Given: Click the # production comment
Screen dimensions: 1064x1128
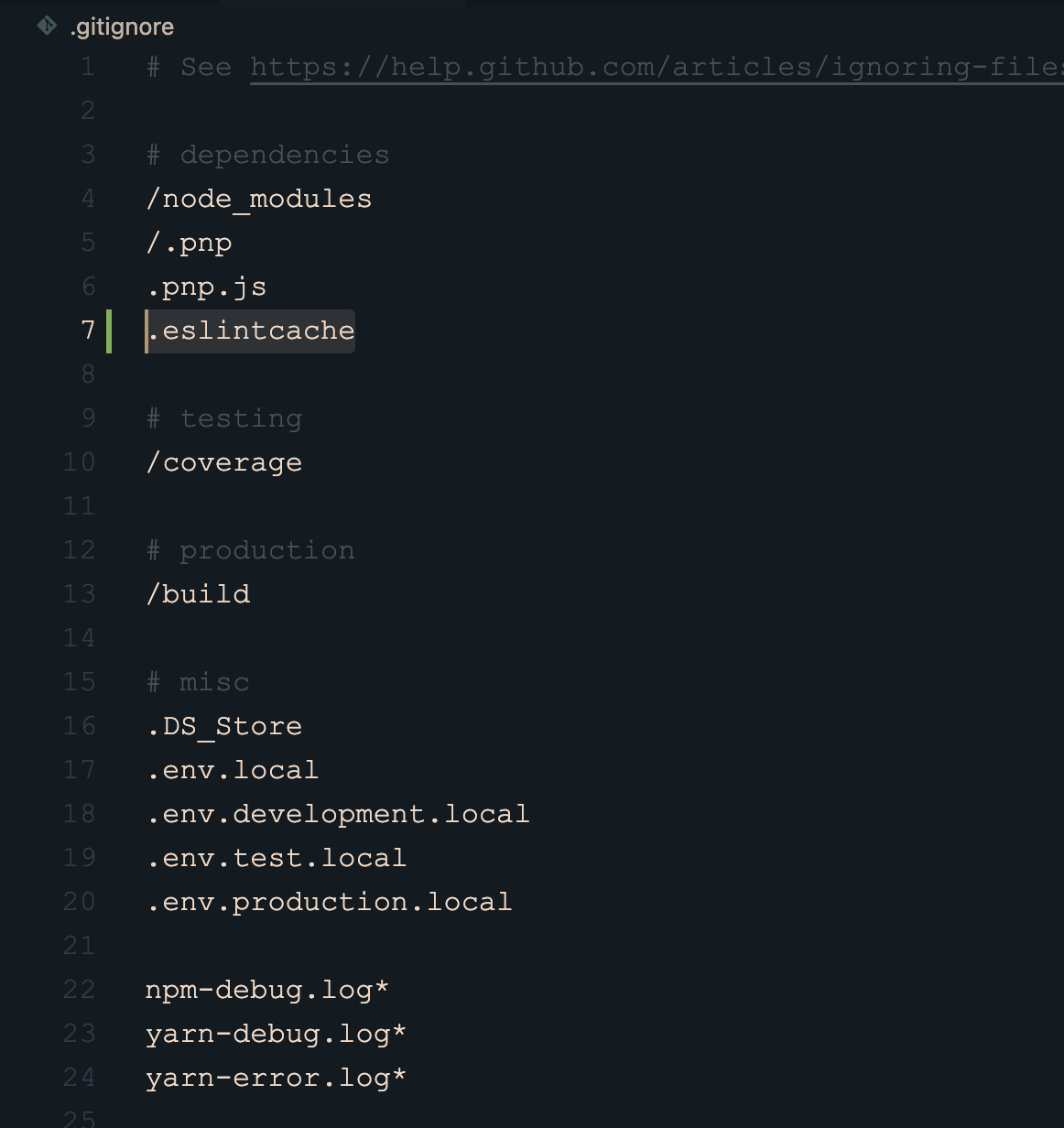Looking at the screenshot, I should (x=251, y=550).
